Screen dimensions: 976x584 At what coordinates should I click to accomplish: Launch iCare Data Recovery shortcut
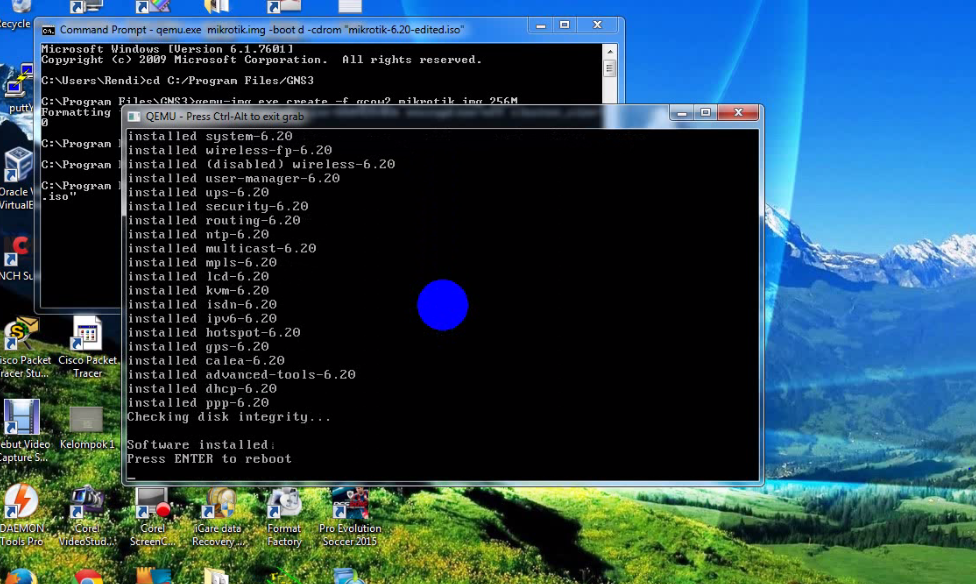[218, 517]
